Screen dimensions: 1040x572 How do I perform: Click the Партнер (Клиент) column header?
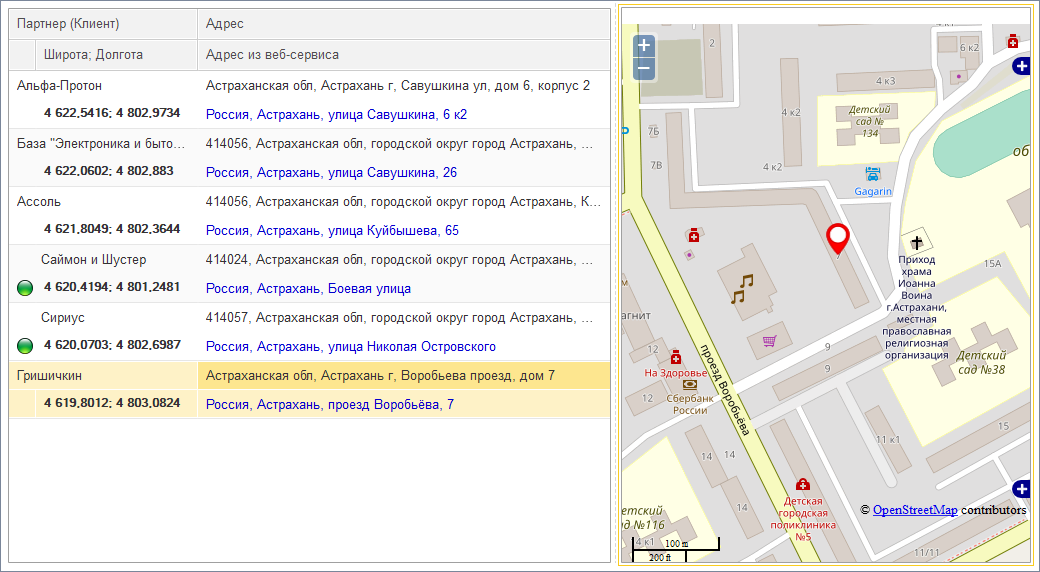pyautogui.click(x=68, y=23)
